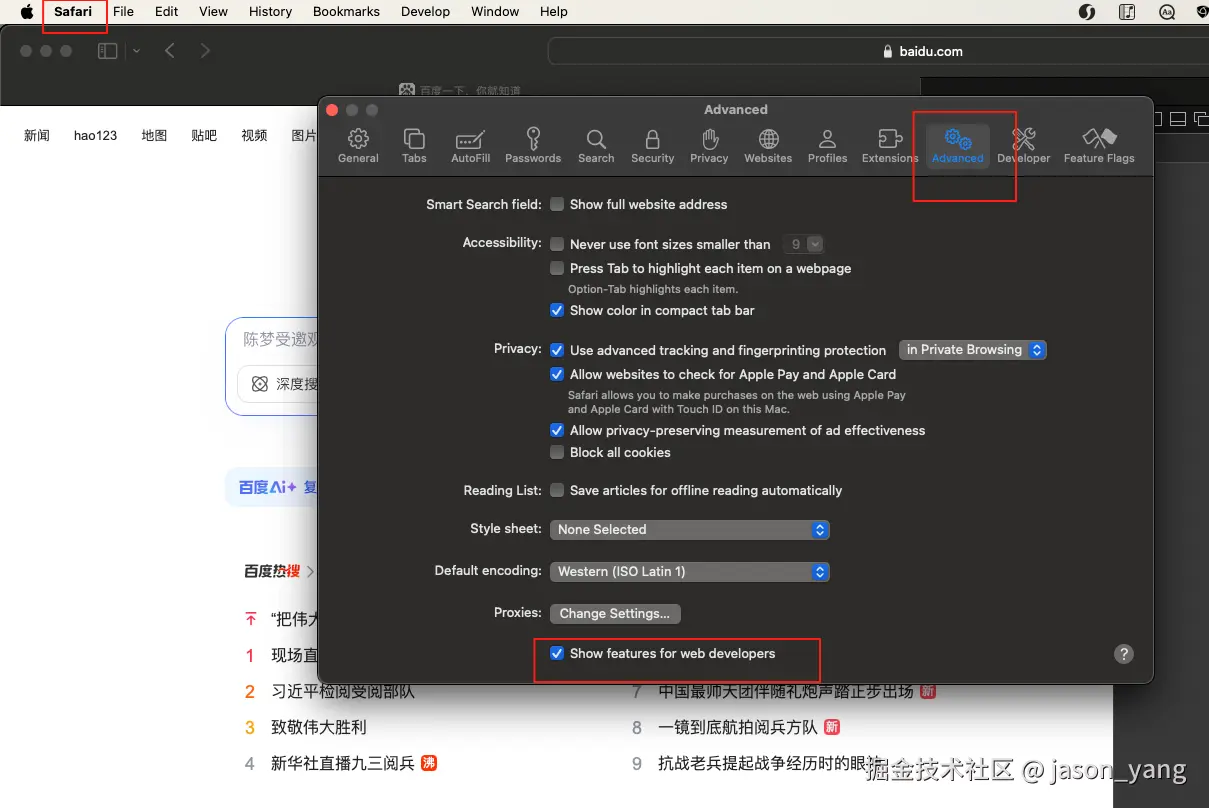Open the Tabs settings pane

click(414, 146)
